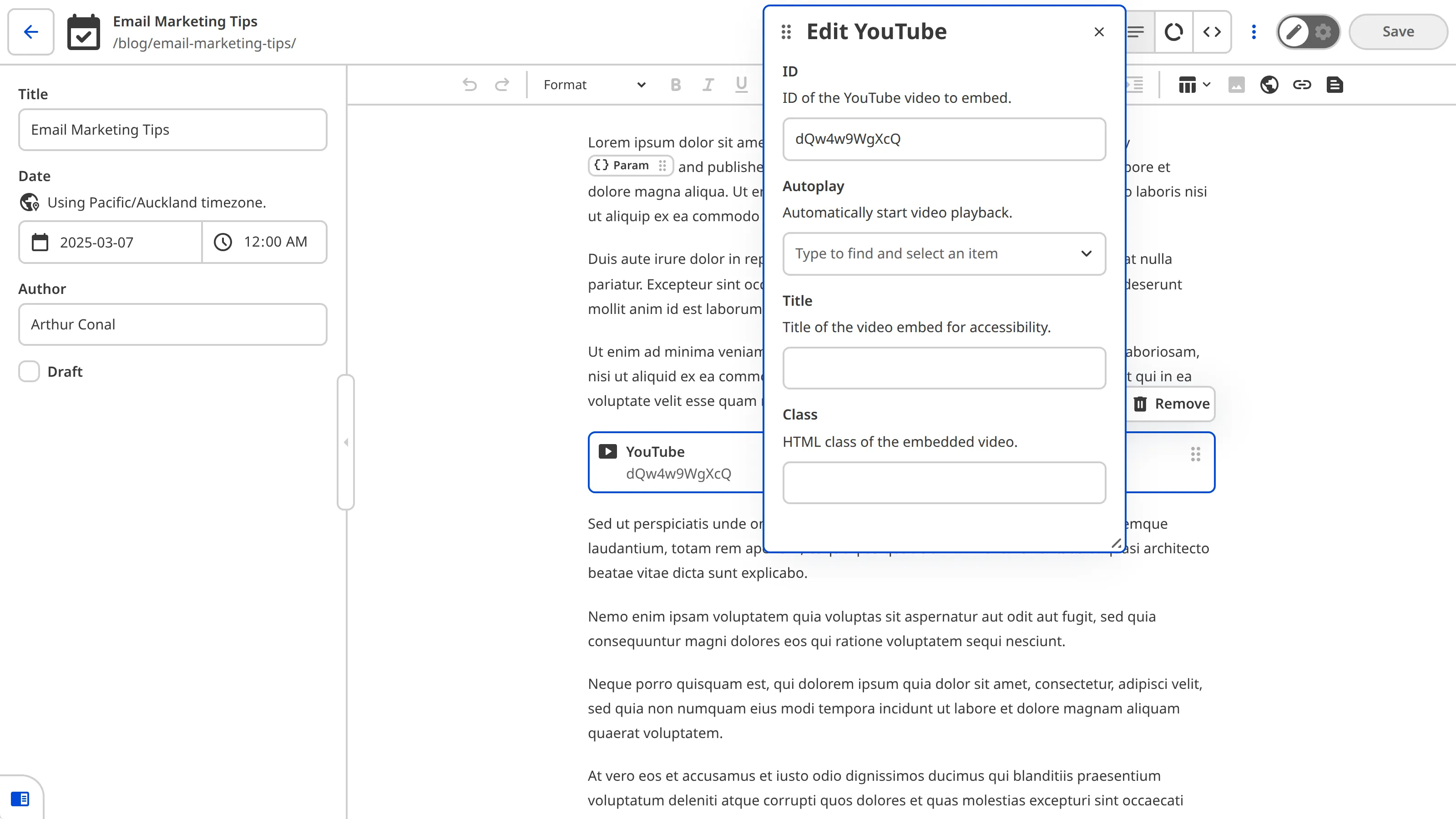Switch to the source code editor
1456x819 pixels.
pos(1212,32)
